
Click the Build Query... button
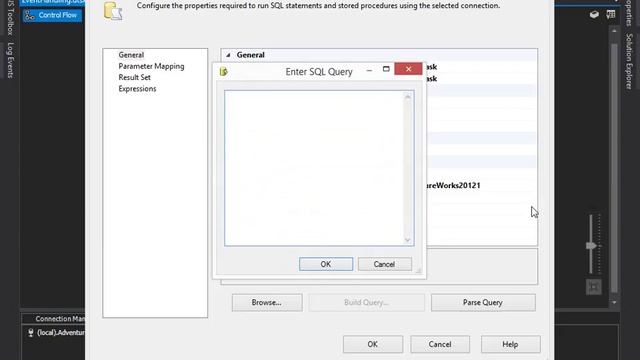coord(366,302)
